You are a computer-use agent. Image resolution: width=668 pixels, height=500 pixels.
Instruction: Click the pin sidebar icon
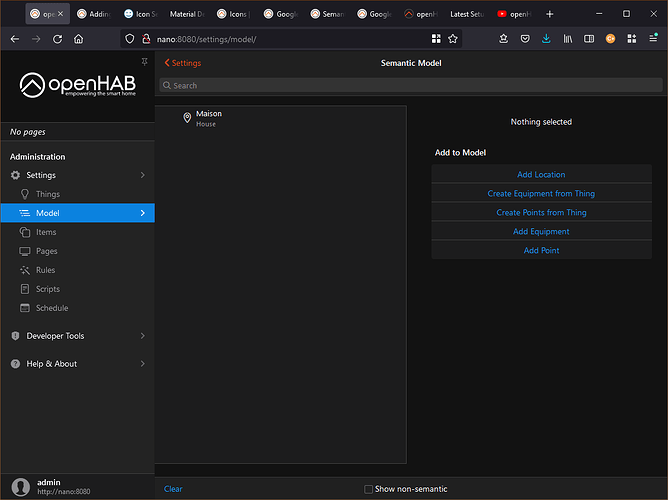(x=144, y=62)
